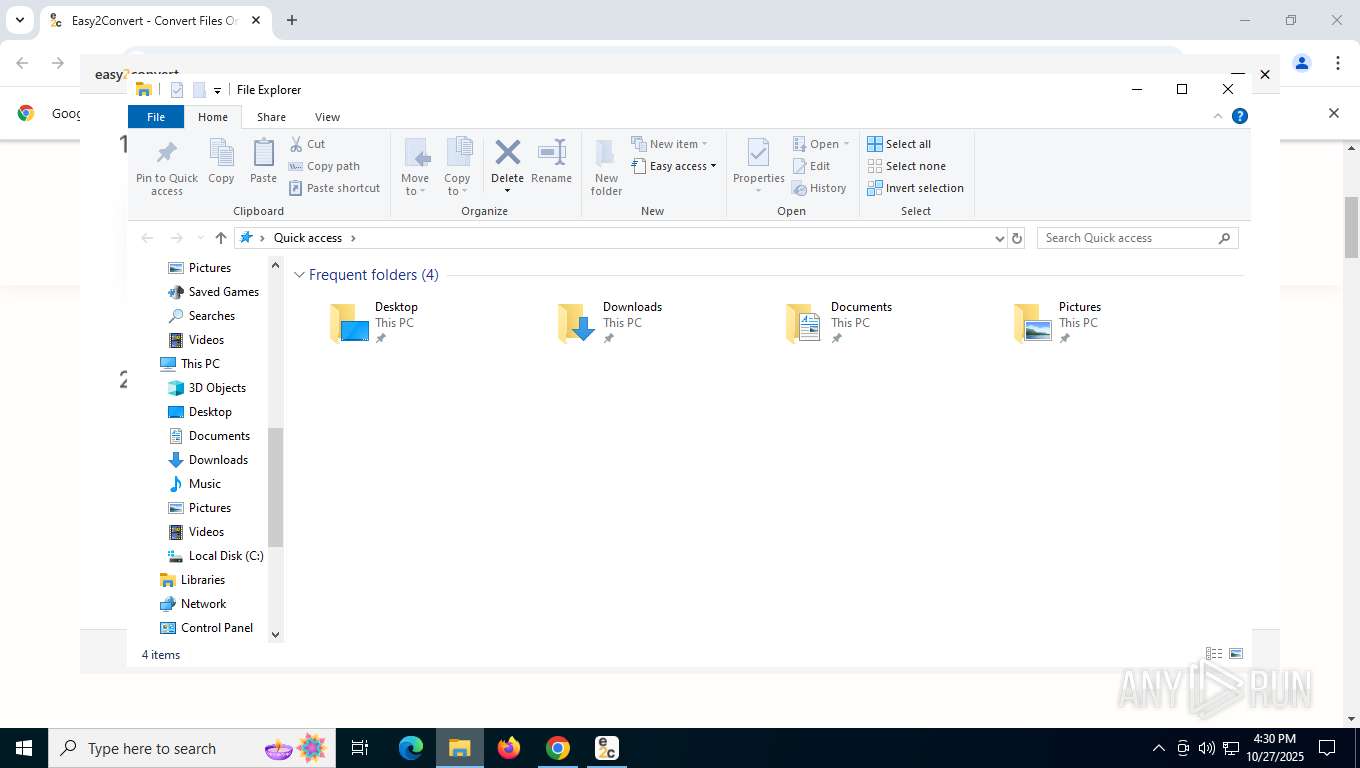Viewport: 1360px width, 768px height.
Task: Open the recent locations dropdown arrow
Action: [x=200, y=238]
